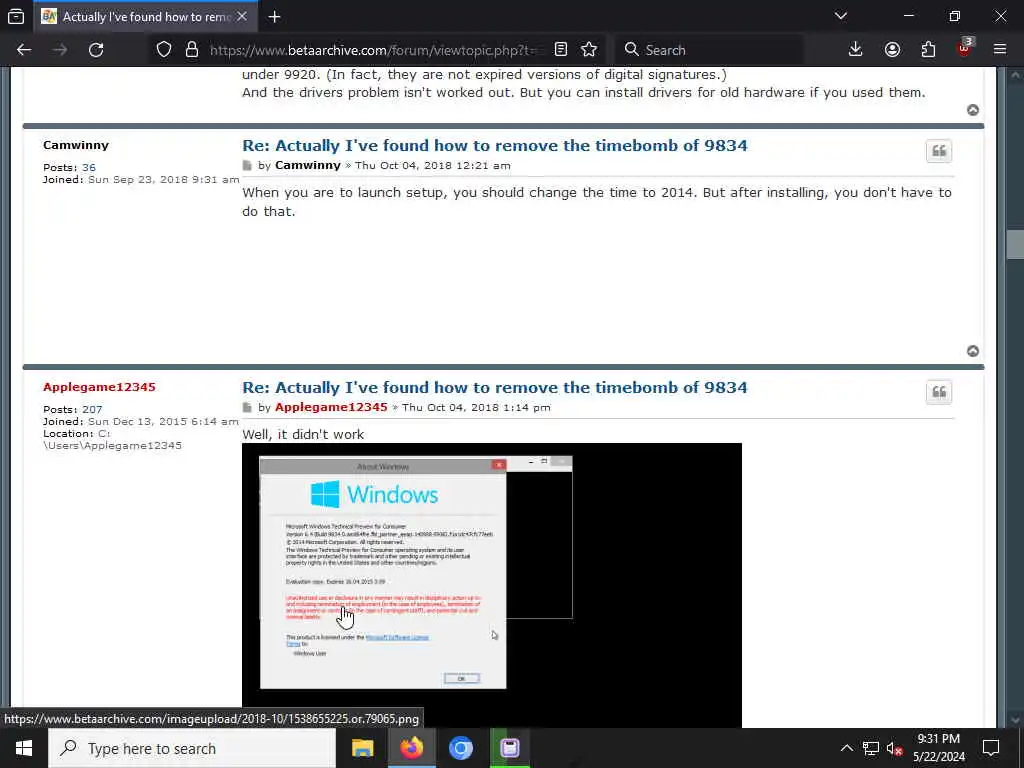Click the text 'Well, it didn't work'
This screenshot has width=1024, height=768.
tap(303, 434)
